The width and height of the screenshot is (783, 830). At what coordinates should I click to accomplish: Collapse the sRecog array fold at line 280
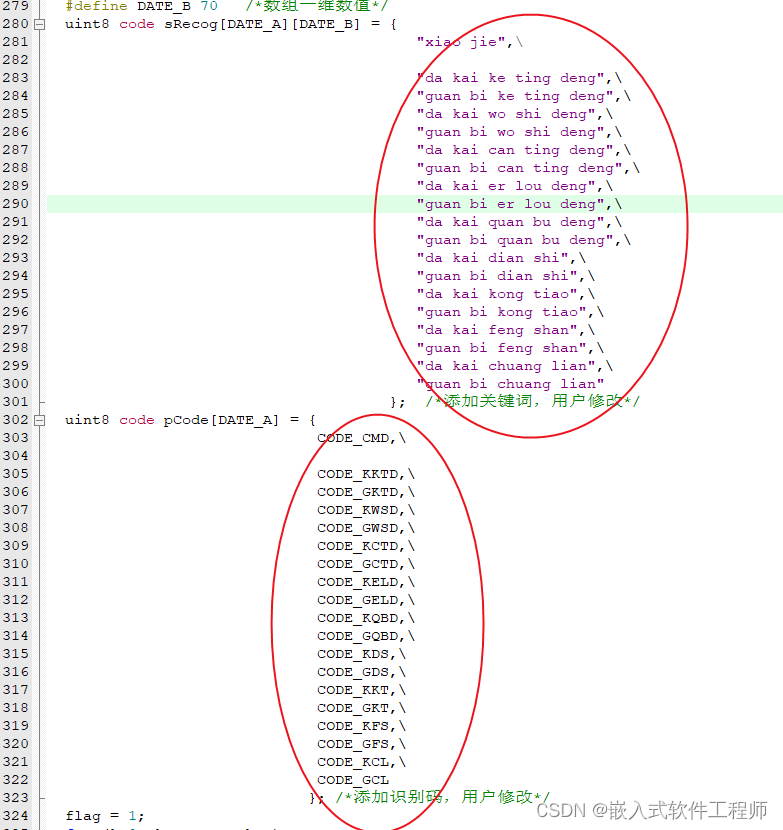point(39,24)
